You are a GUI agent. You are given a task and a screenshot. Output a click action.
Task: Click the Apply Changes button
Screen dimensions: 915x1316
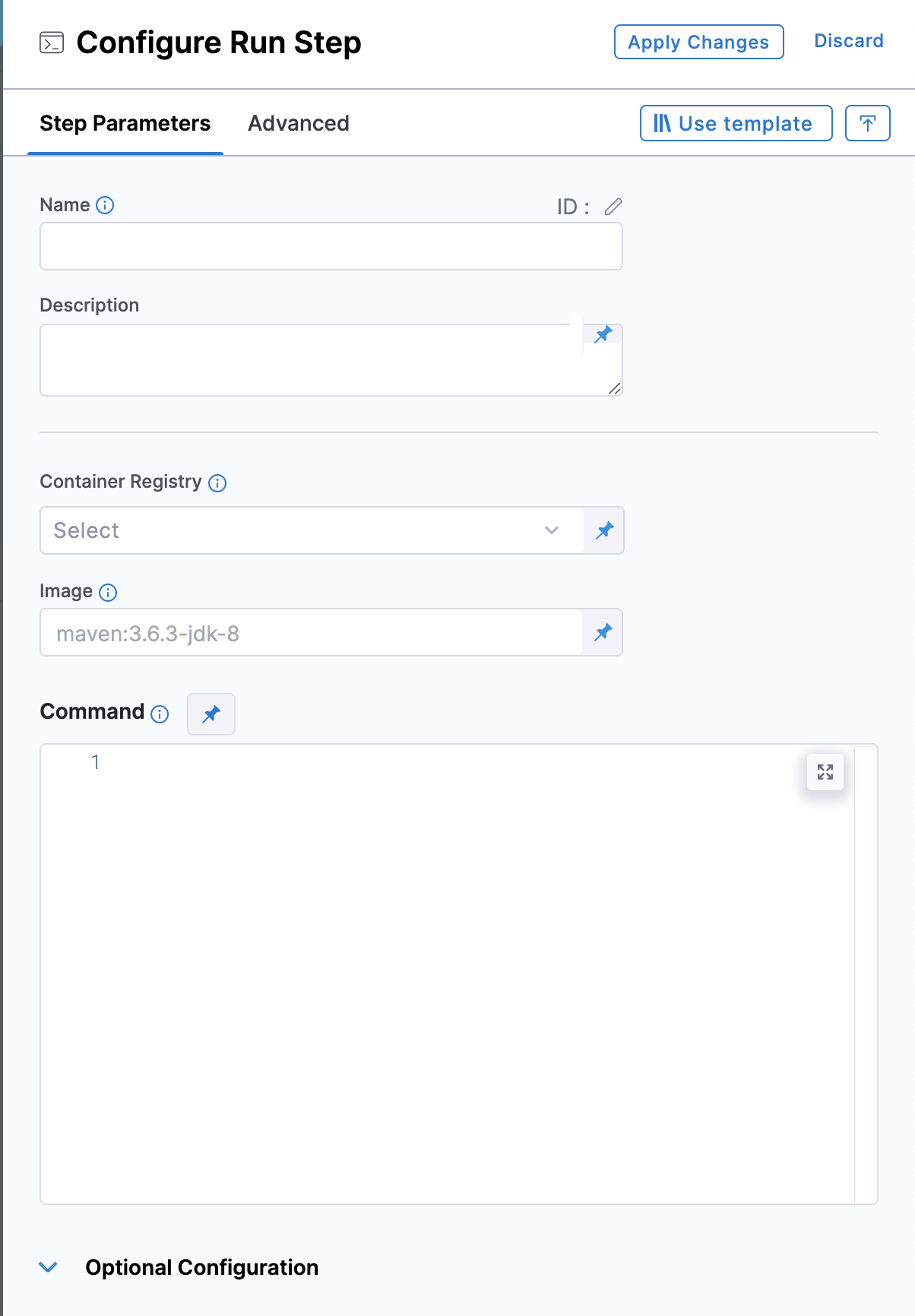(698, 42)
